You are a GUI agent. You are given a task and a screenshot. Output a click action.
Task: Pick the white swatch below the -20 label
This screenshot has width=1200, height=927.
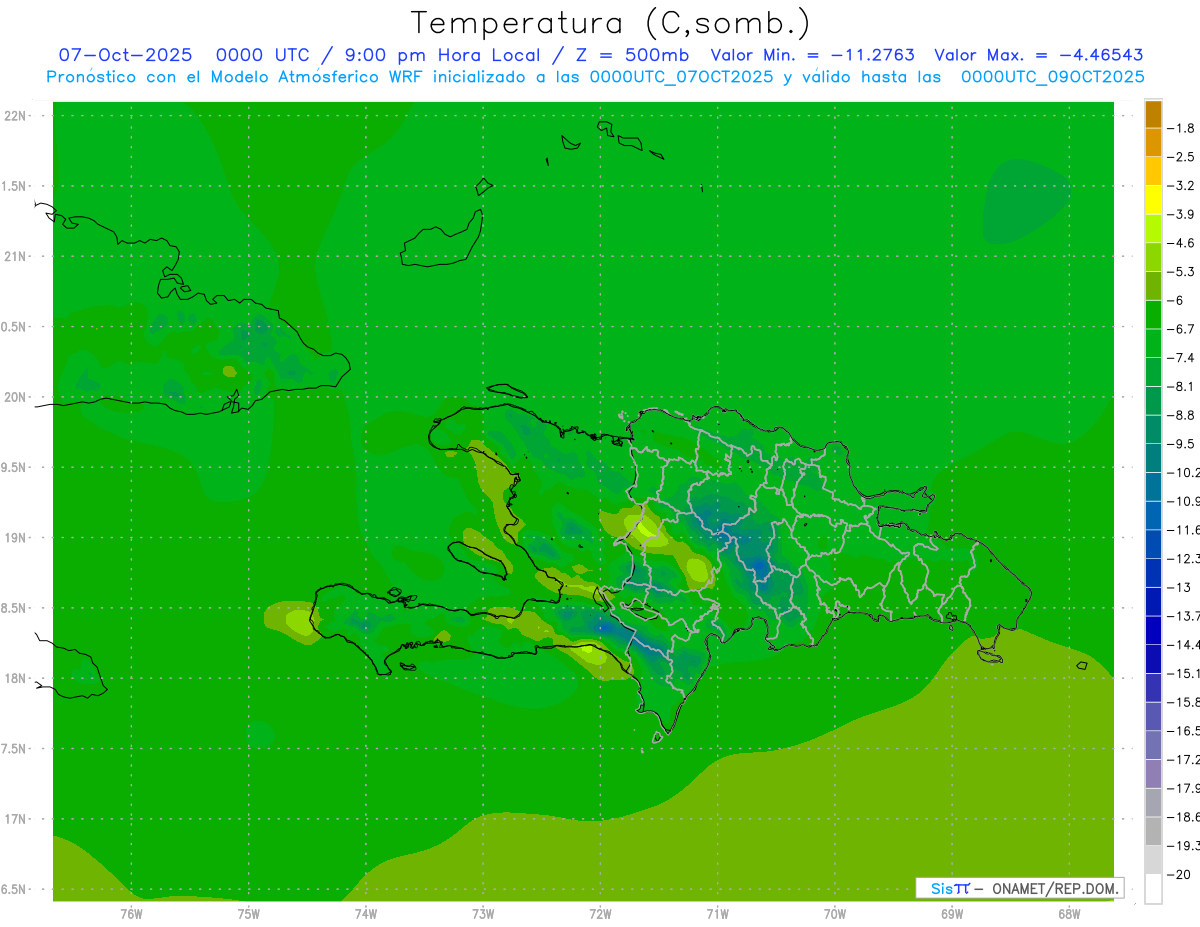pos(1153,888)
